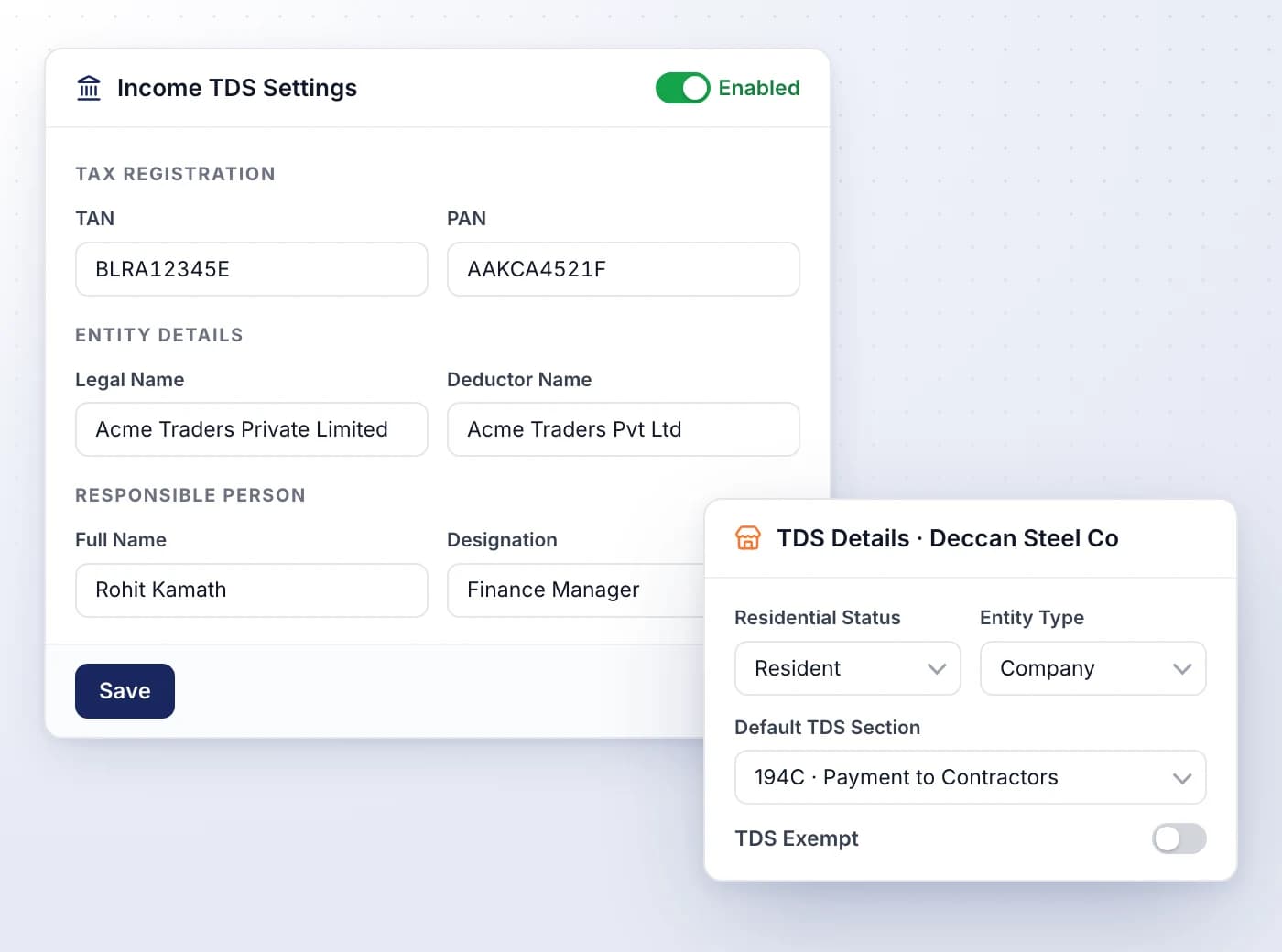
Task: Click the TDS Details Deccan Steel Co heading
Action: pyautogui.click(x=948, y=538)
